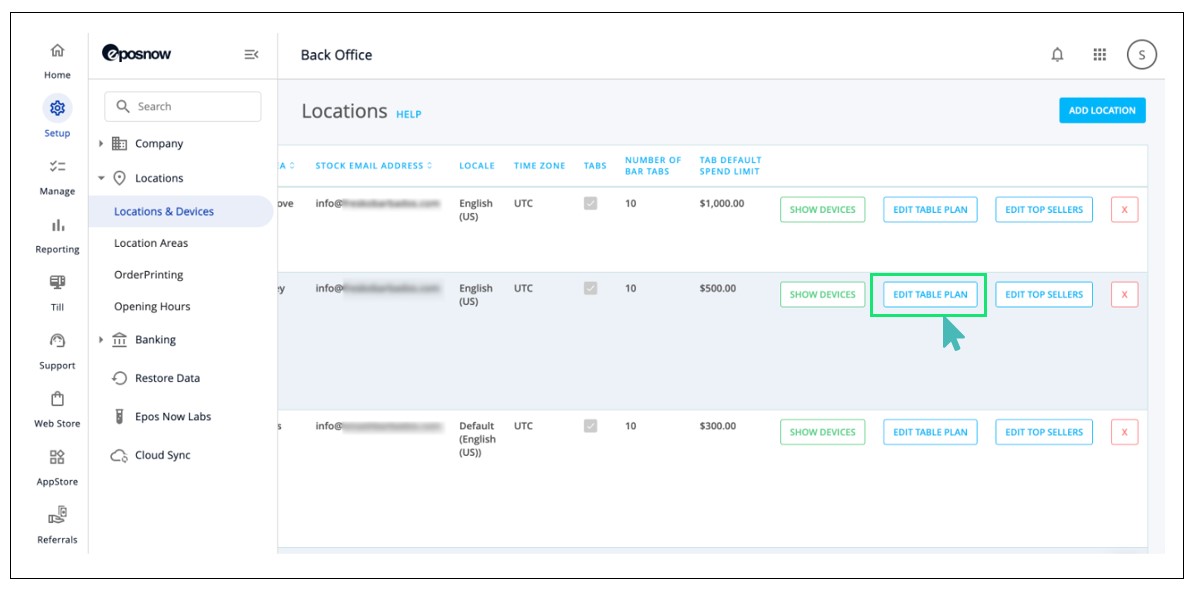Image resolution: width=1192 pixels, height=589 pixels.
Task: Collapse the Locations tree section
Action: pyautogui.click(x=102, y=178)
